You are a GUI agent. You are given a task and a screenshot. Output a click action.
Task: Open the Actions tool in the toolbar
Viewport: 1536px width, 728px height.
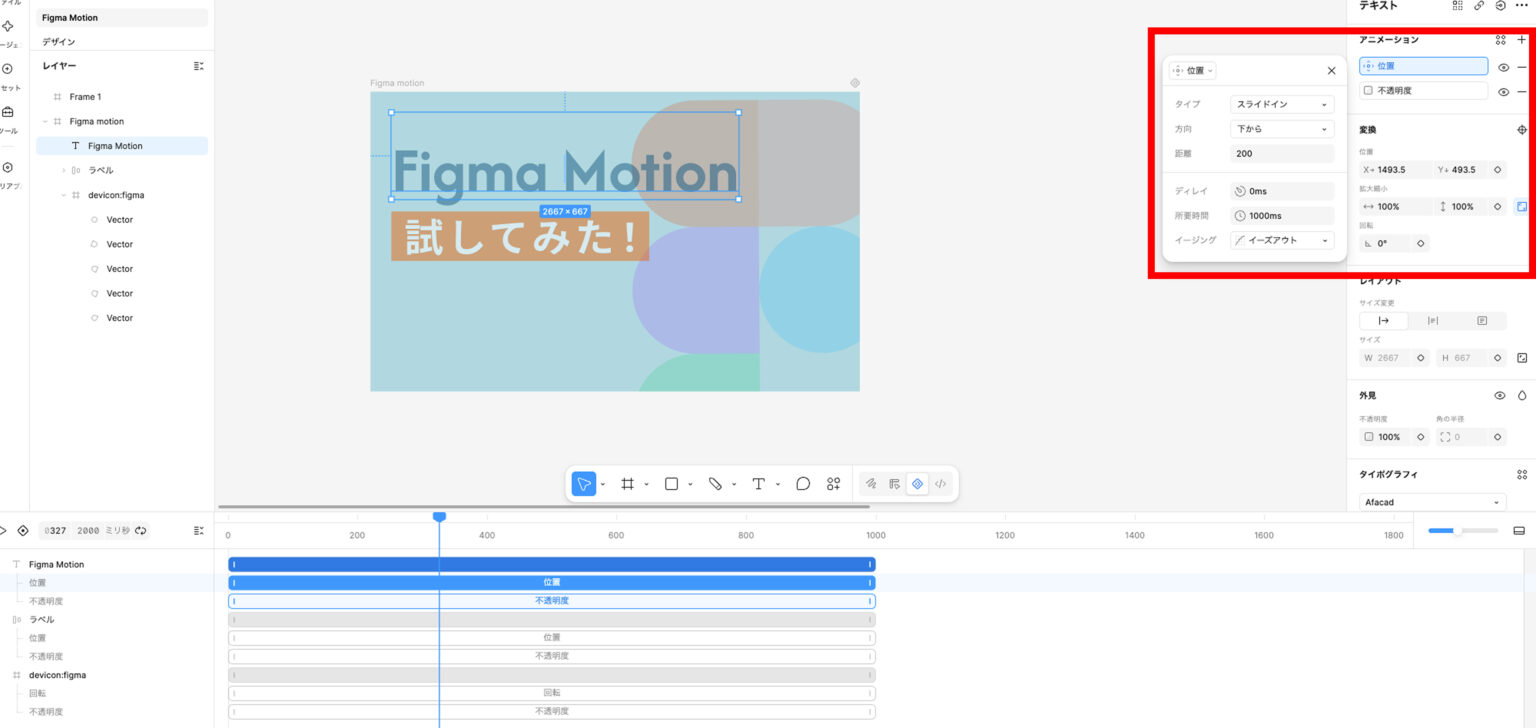833,484
